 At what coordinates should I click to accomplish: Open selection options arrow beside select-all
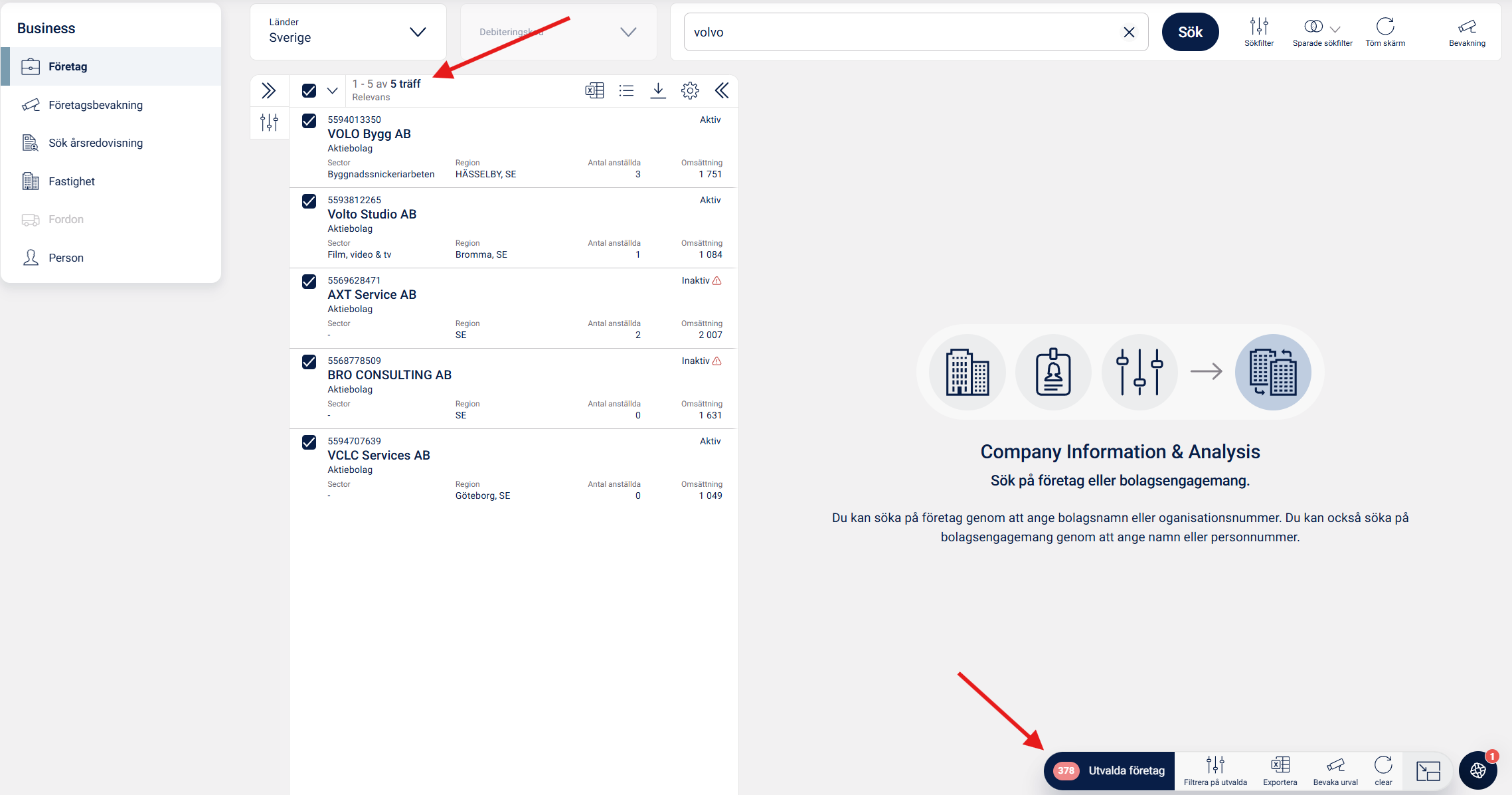click(x=333, y=90)
